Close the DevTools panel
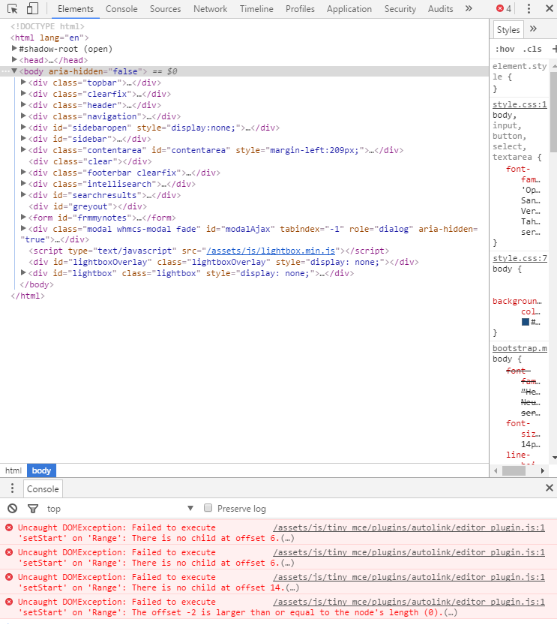The image size is (559, 624). pyautogui.click(x=549, y=8)
